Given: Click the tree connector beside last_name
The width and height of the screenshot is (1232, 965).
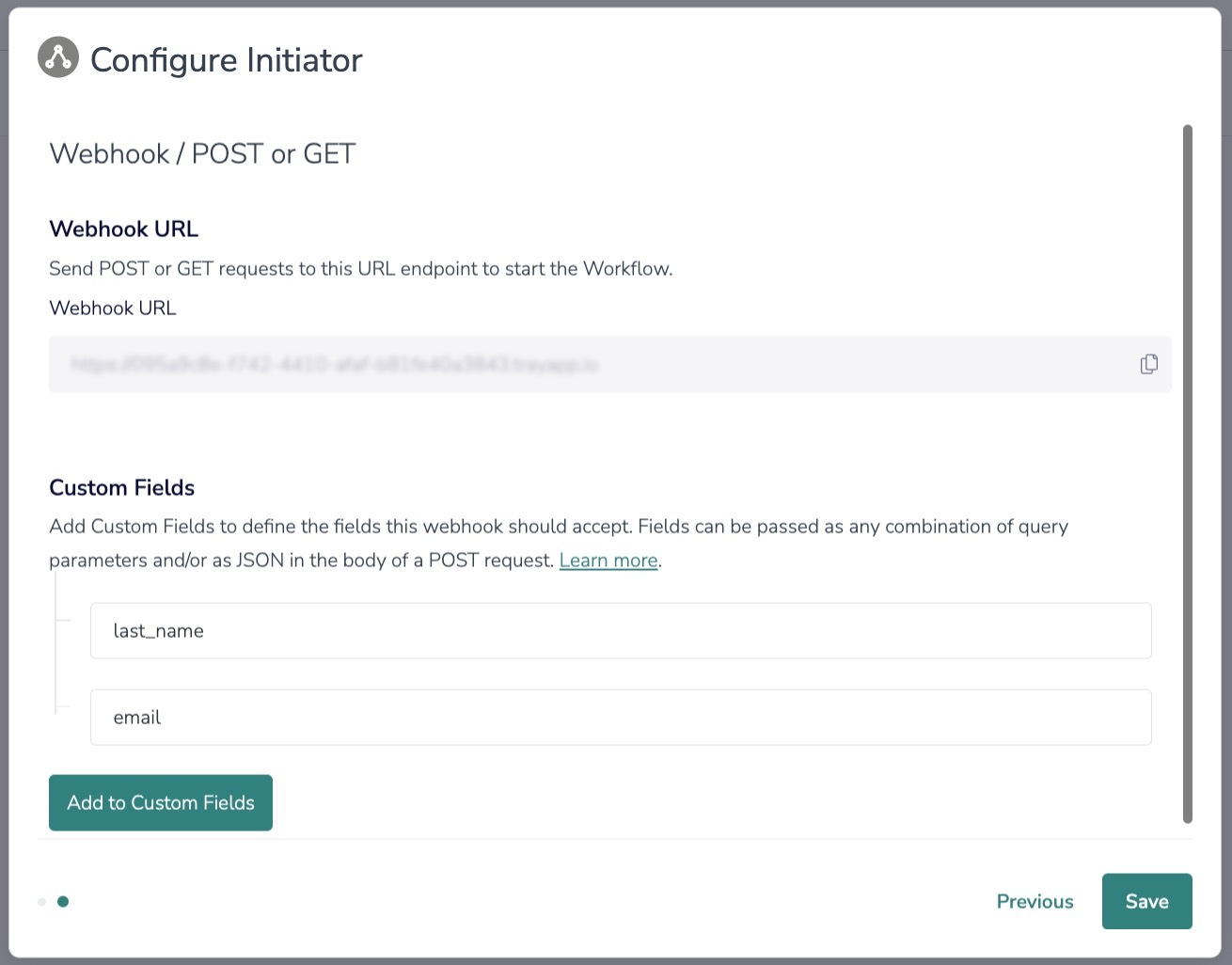Looking at the screenshot, I should click(63, 621).
